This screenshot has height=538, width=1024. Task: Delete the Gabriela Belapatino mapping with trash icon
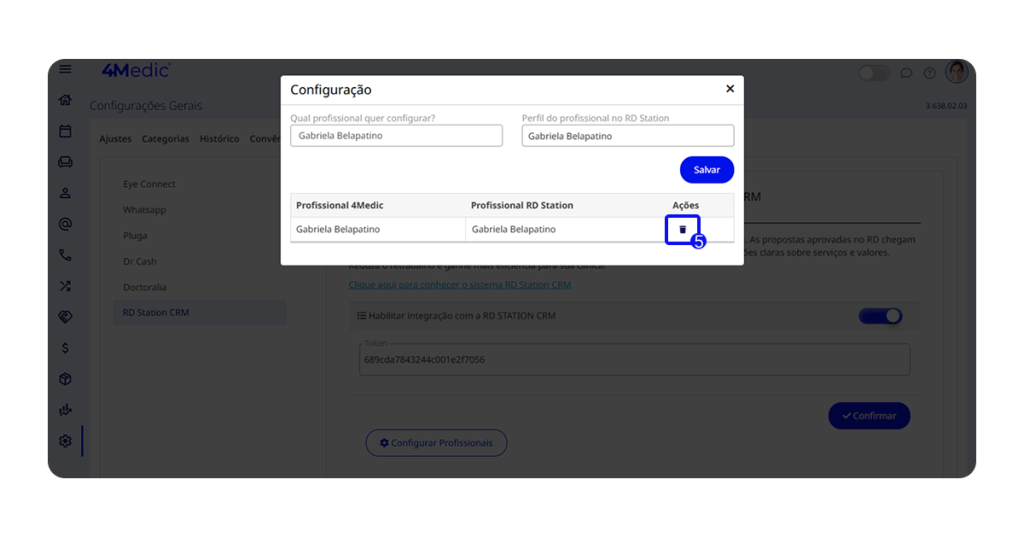[683, 230]
